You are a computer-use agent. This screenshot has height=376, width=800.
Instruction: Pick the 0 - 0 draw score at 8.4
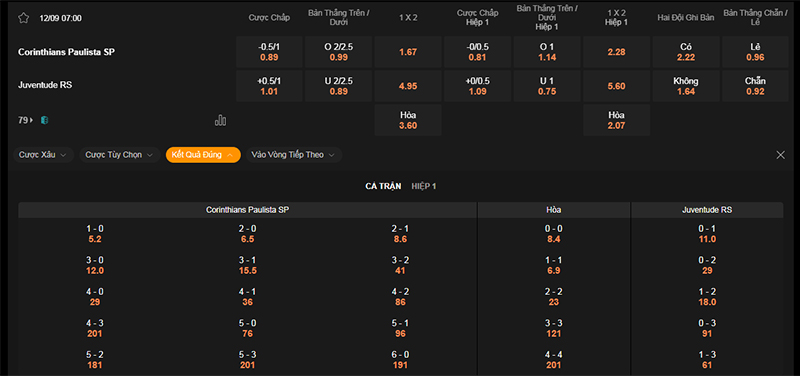(x=554, y=234)
